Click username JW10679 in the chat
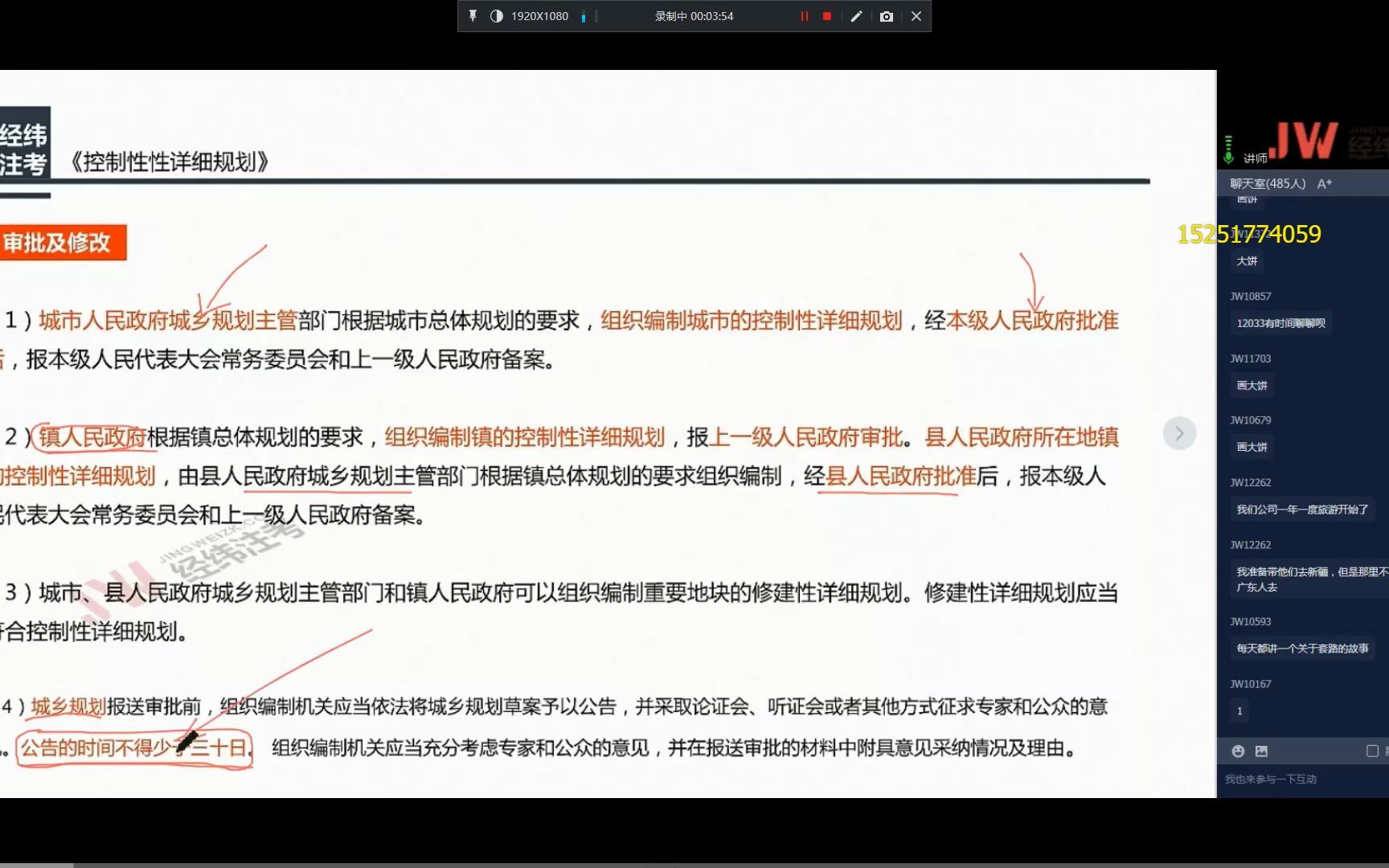 point(1251,420)
